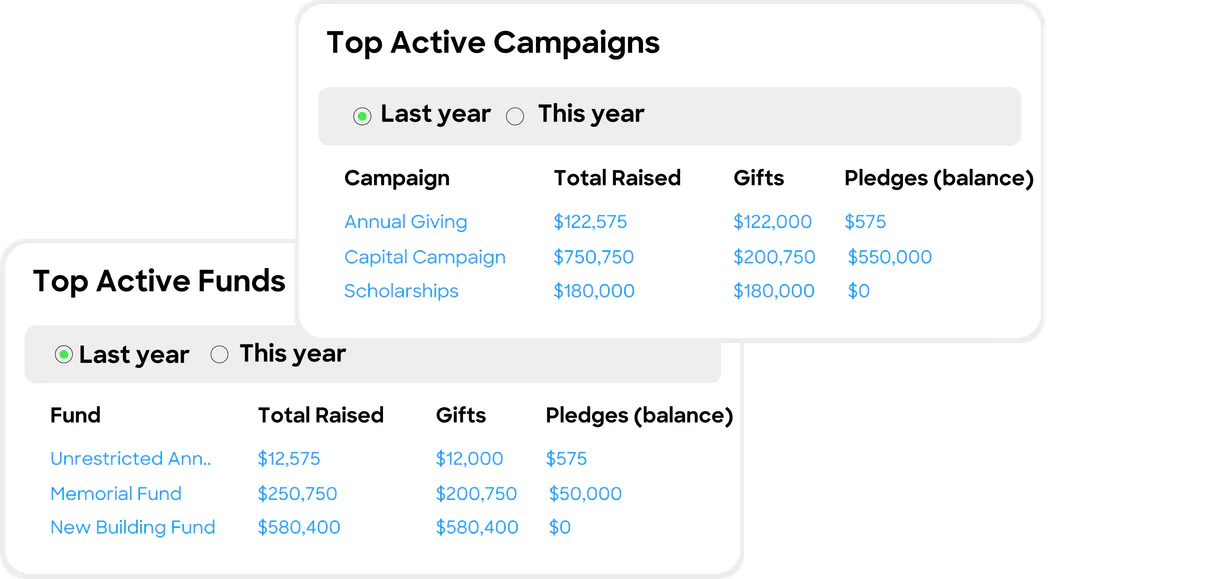Click the Fund column header
Viewport: 1216px width, 579px height.
coord(75,415)
